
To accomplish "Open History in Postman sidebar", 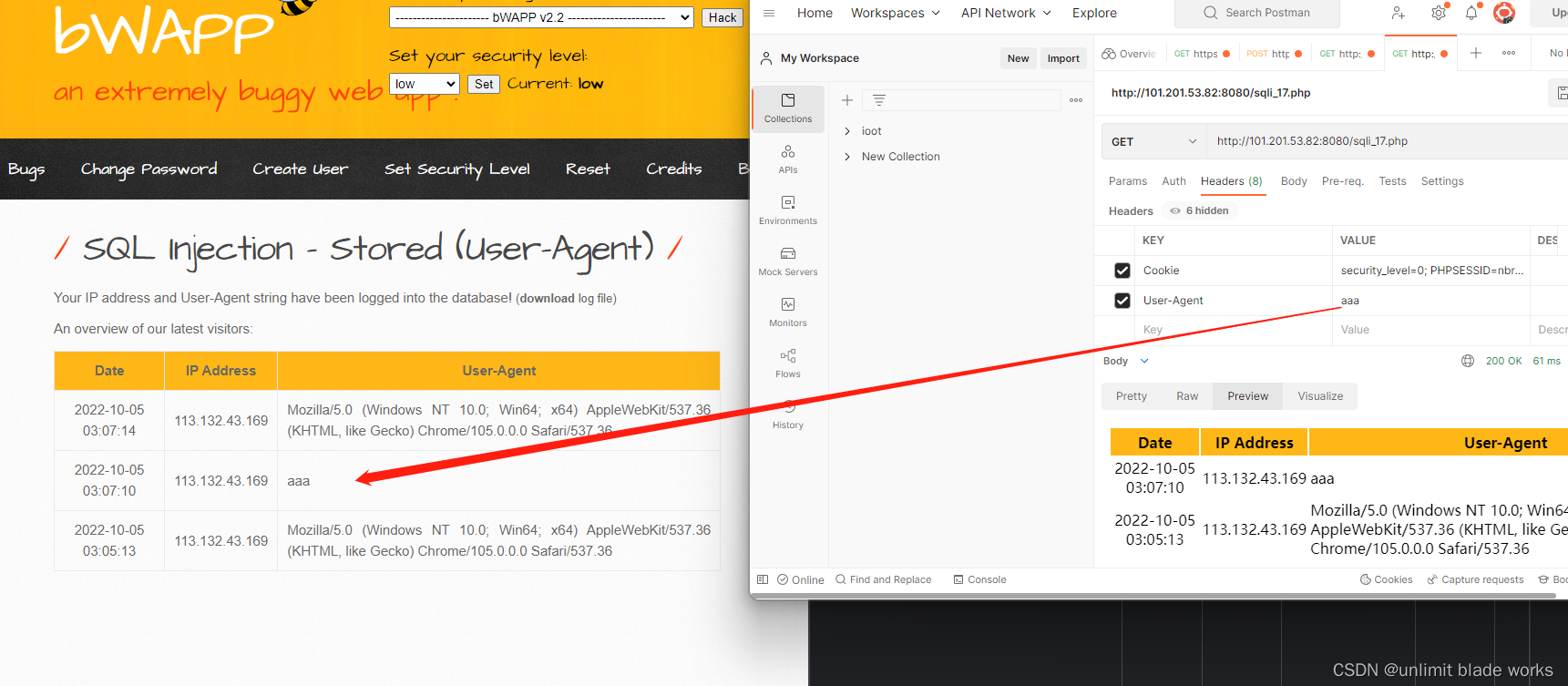I will pyautogui.click(x=788, y=415).
